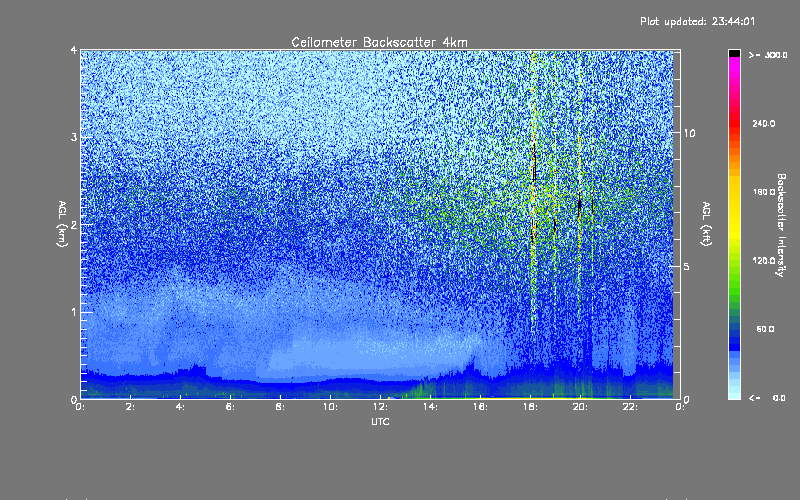
Task: Click the "10" kft altitude tick label
Action: [689, 133]
